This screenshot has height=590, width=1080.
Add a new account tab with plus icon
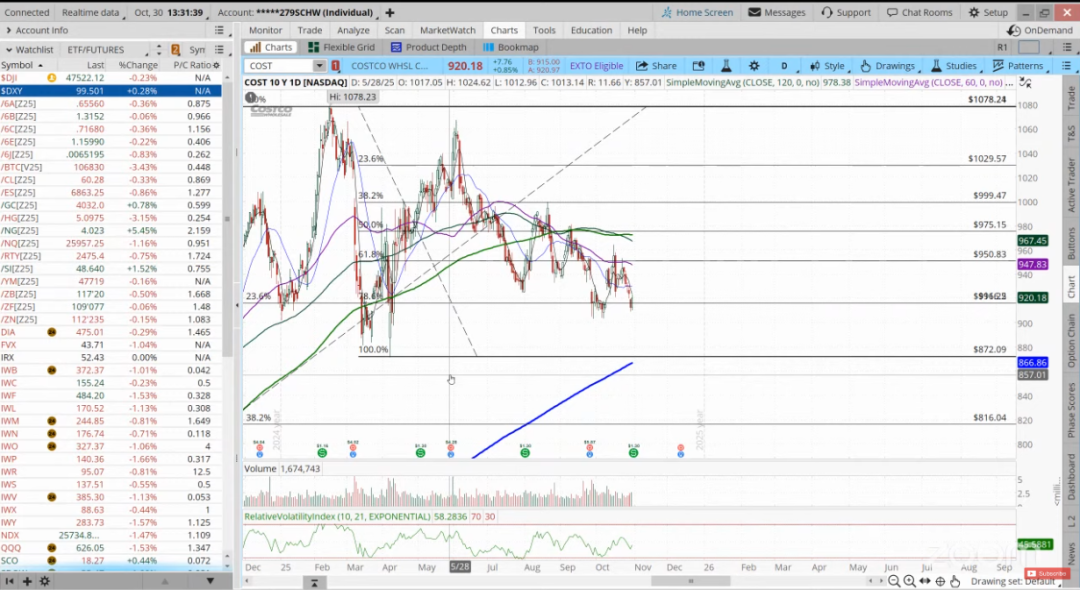390,12
